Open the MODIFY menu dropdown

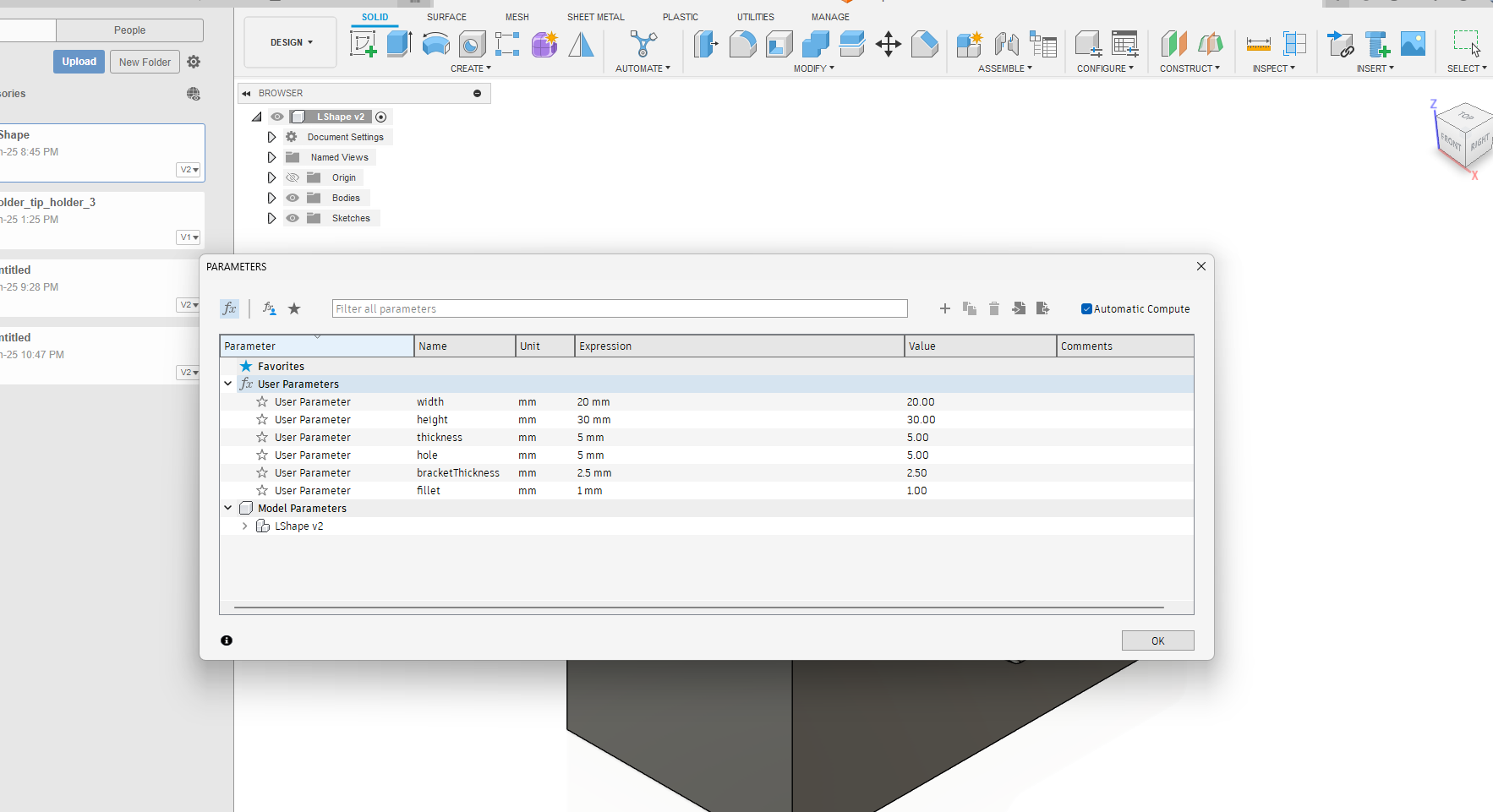(x=813, y=68)
